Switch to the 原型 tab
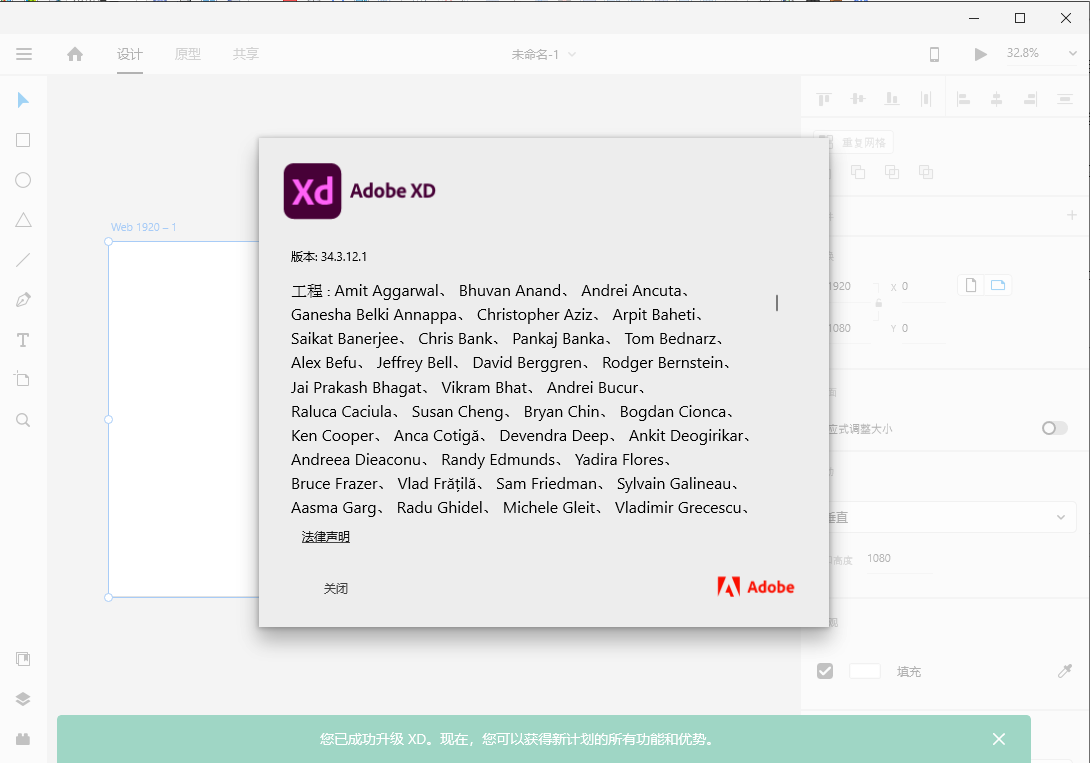This screenshot has height=763, width=1090. click(x=188, y=54)
